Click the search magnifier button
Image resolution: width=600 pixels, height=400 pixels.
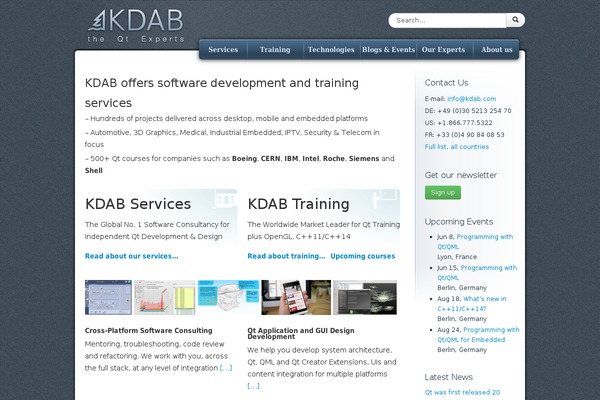tap(515, 20)
